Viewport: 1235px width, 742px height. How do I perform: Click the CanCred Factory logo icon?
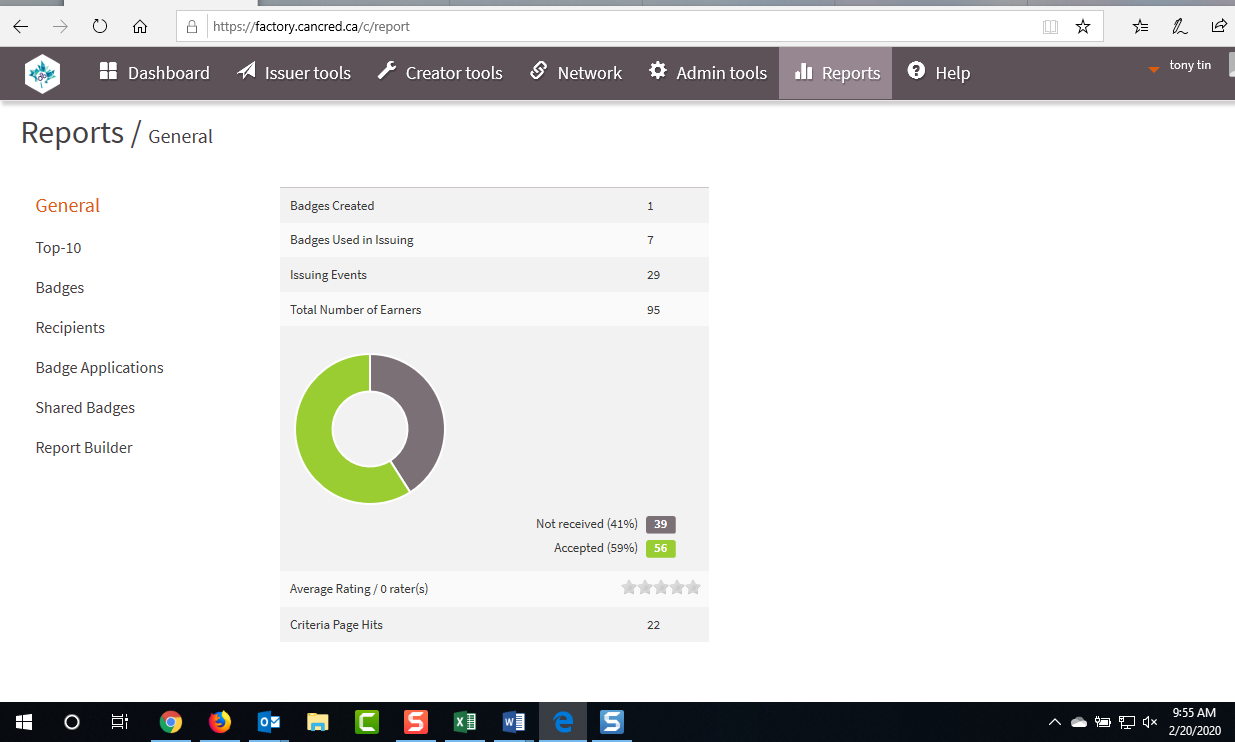[x=42, y=73]
